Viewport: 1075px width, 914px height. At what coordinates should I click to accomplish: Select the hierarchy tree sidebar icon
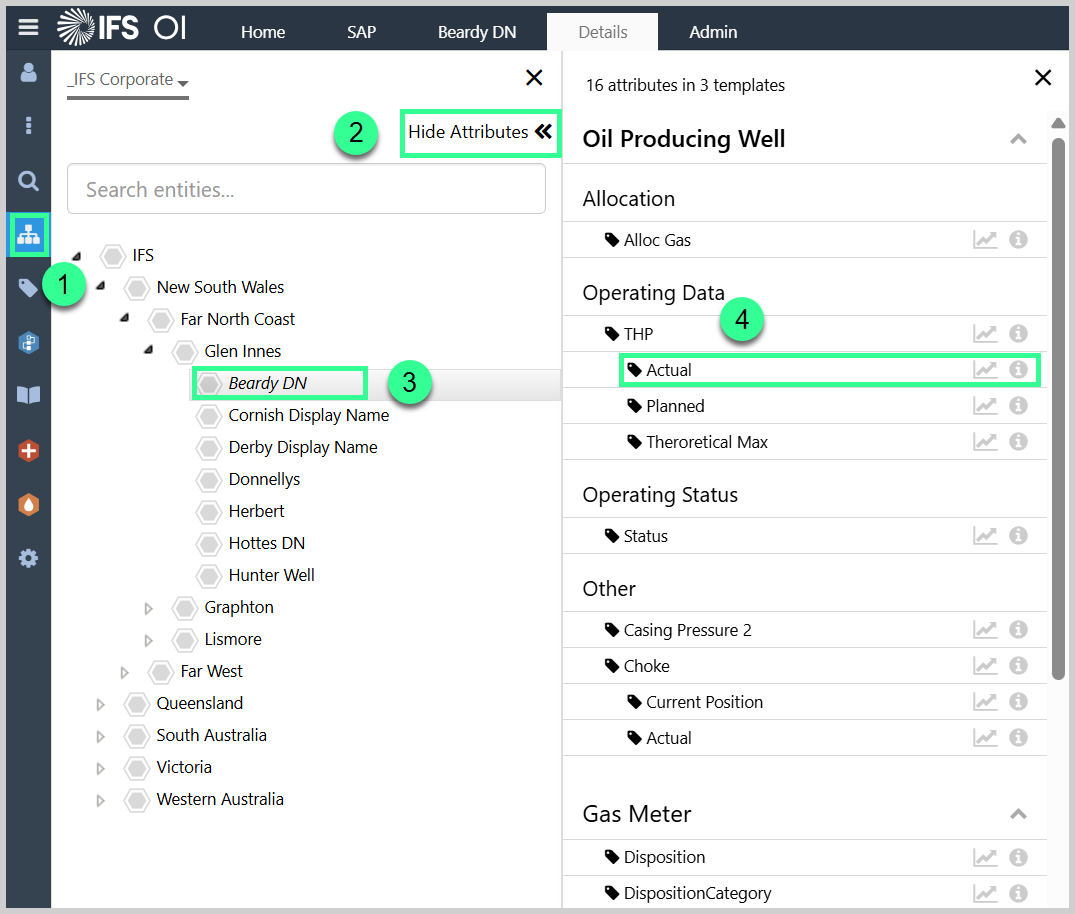coord(28,234)
